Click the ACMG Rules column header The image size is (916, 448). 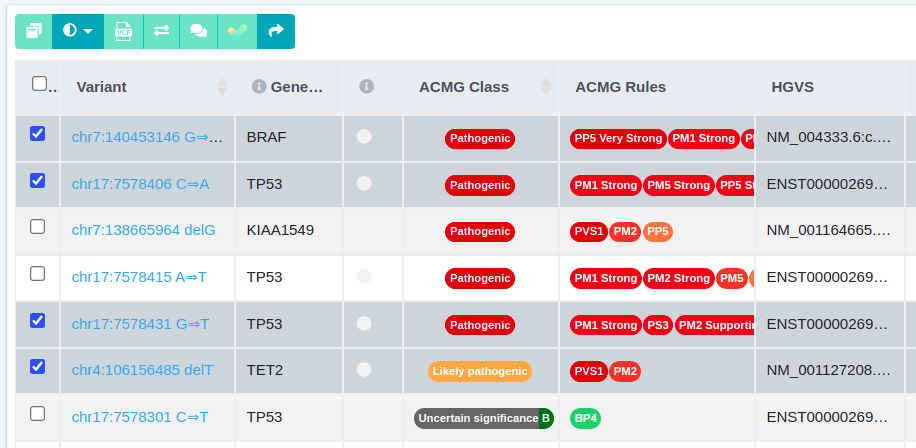(620, 87)
